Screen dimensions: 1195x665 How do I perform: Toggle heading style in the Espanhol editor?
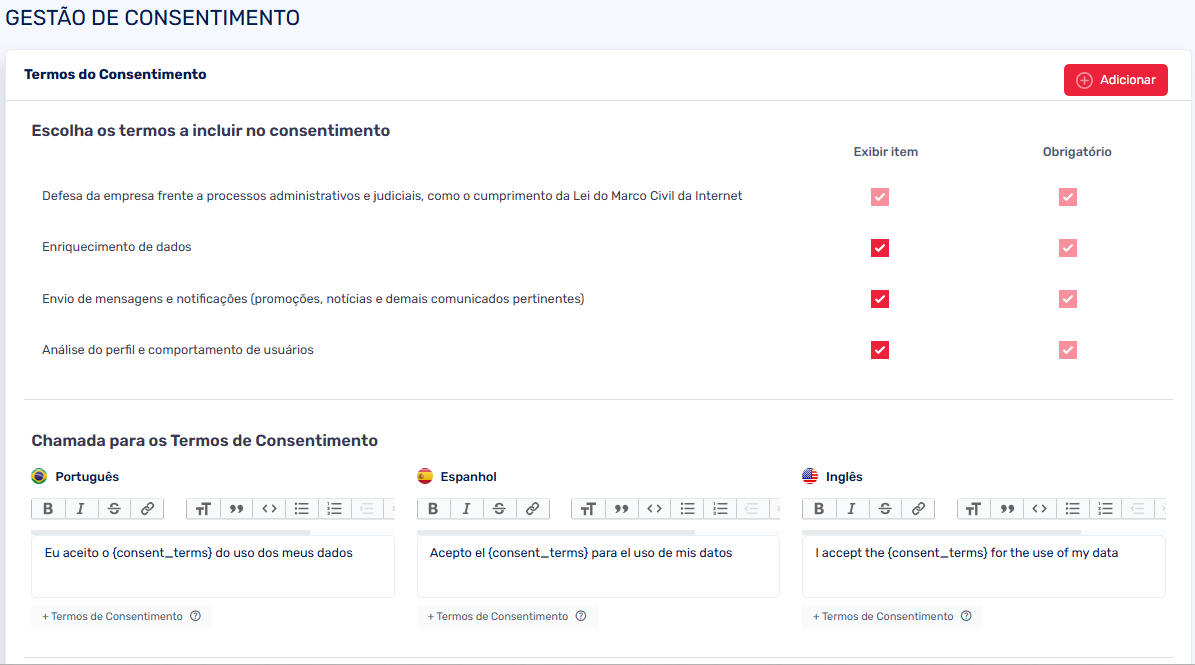(x=588, y=509)
